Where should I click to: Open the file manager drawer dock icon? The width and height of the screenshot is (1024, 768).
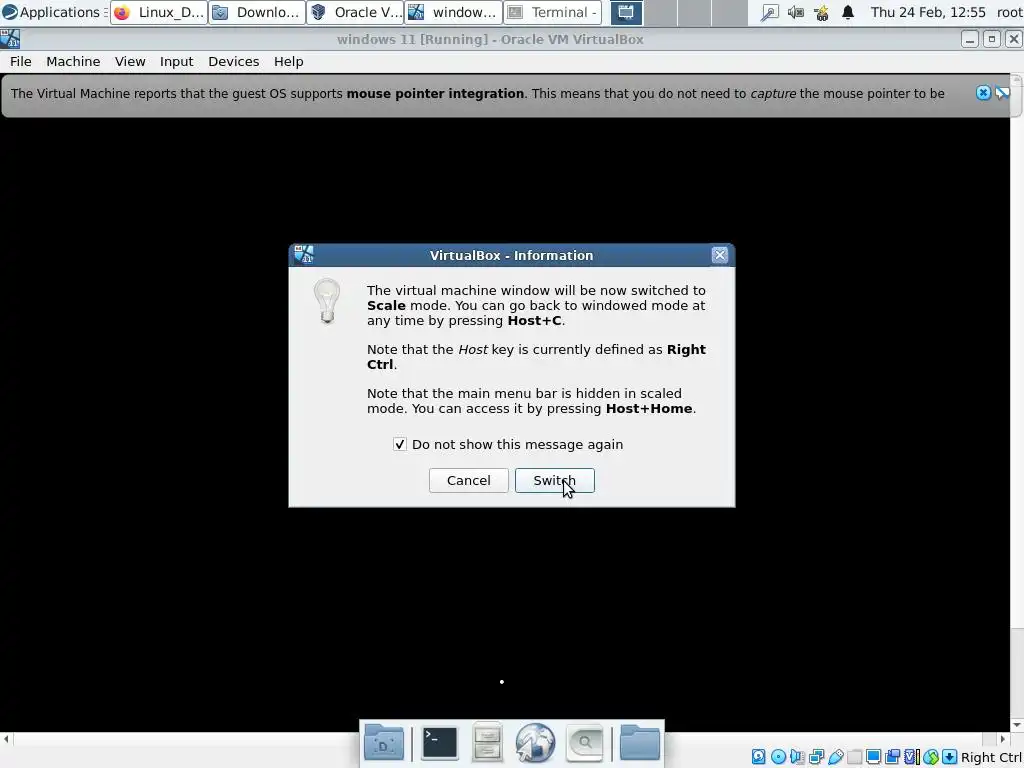pos(487,743)
